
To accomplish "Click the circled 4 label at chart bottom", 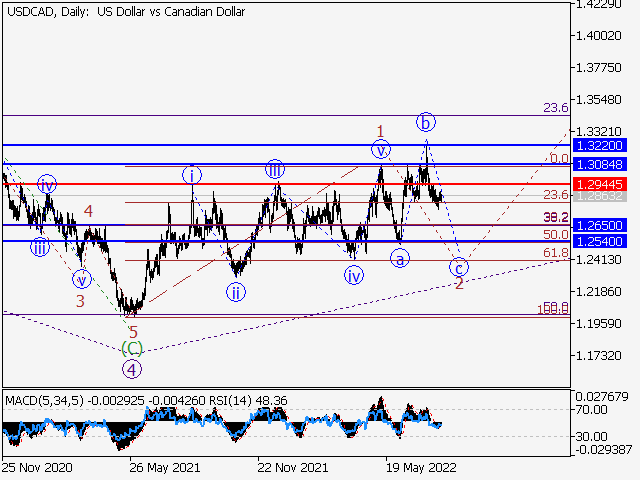I will [132, 369].
